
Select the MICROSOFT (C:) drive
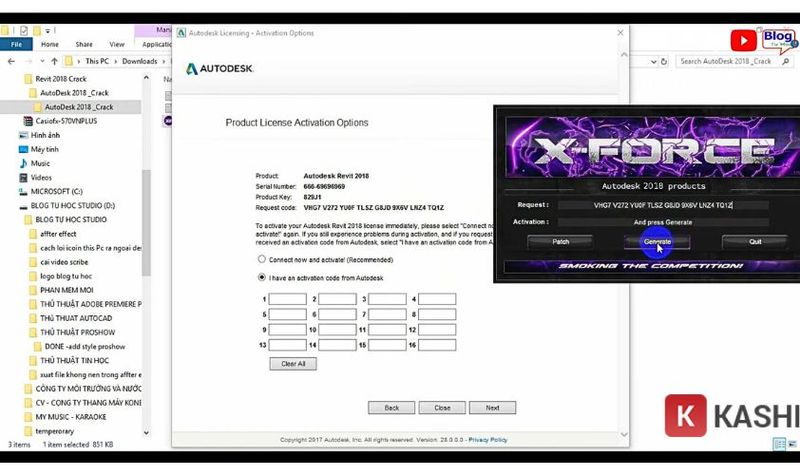coord(60,191)
